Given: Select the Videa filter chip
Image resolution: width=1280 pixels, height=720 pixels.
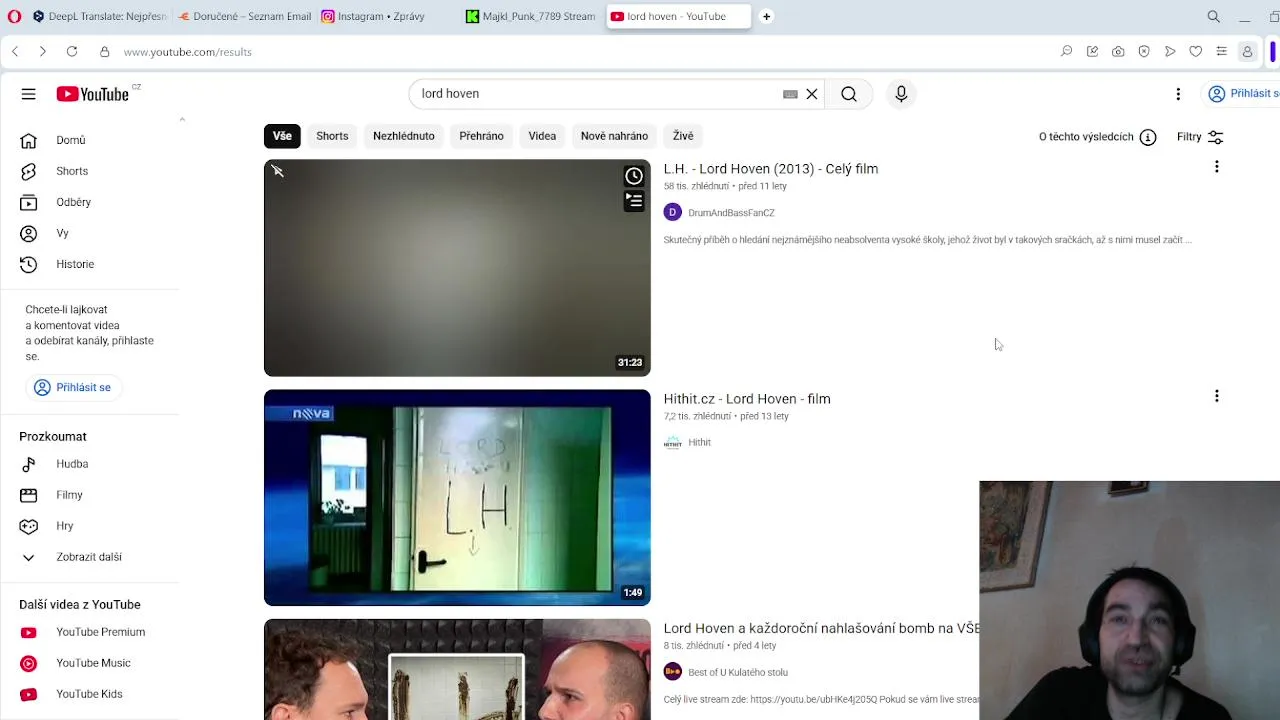Looking at the screenshot, I should tap(542, 136).
